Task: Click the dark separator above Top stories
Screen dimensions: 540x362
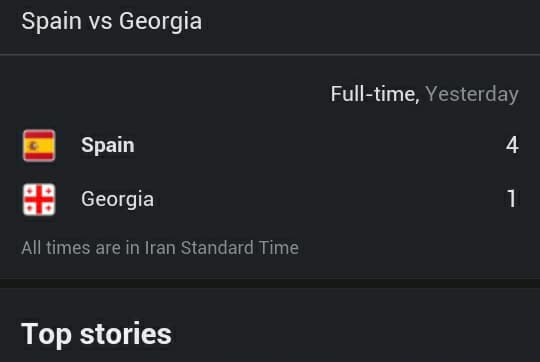Action: [270, 283]
